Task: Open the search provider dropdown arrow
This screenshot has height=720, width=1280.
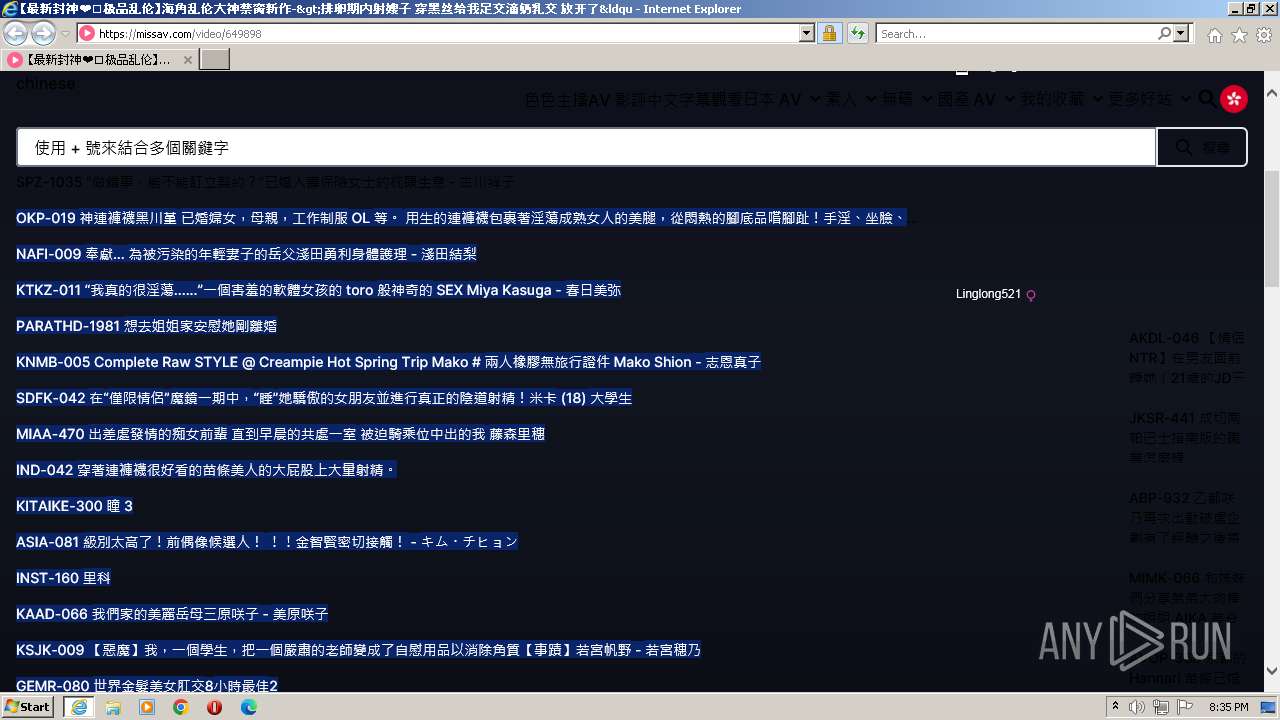Action: 1181,34
